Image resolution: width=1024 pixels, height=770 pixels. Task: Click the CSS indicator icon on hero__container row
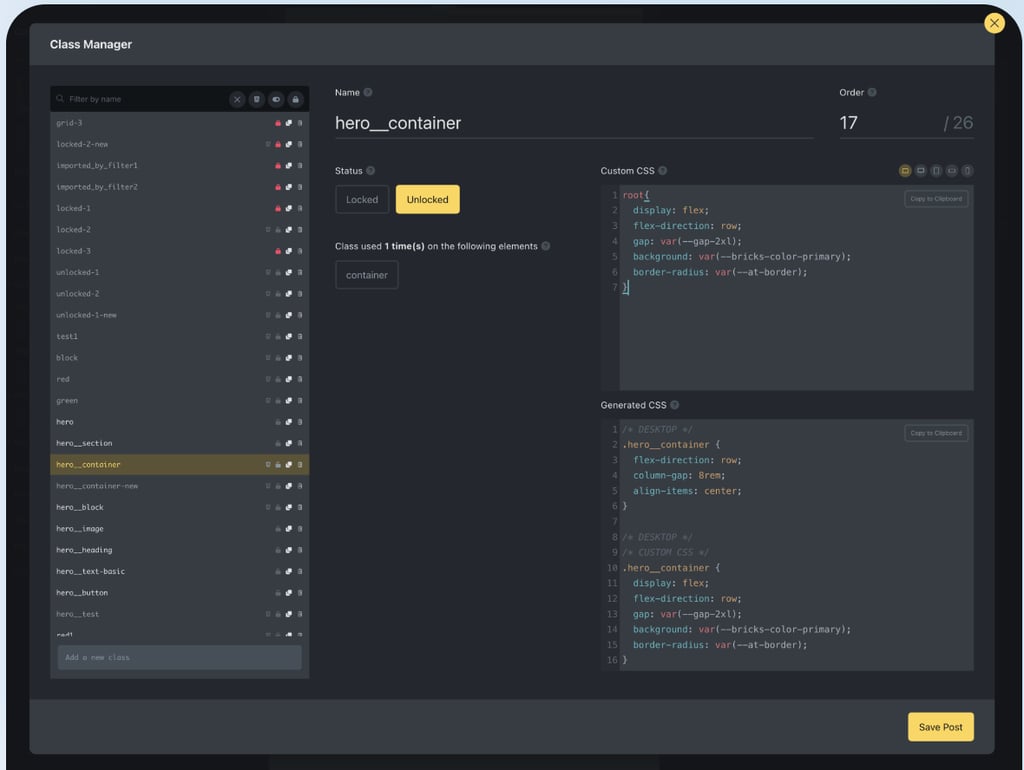point(268,465)
